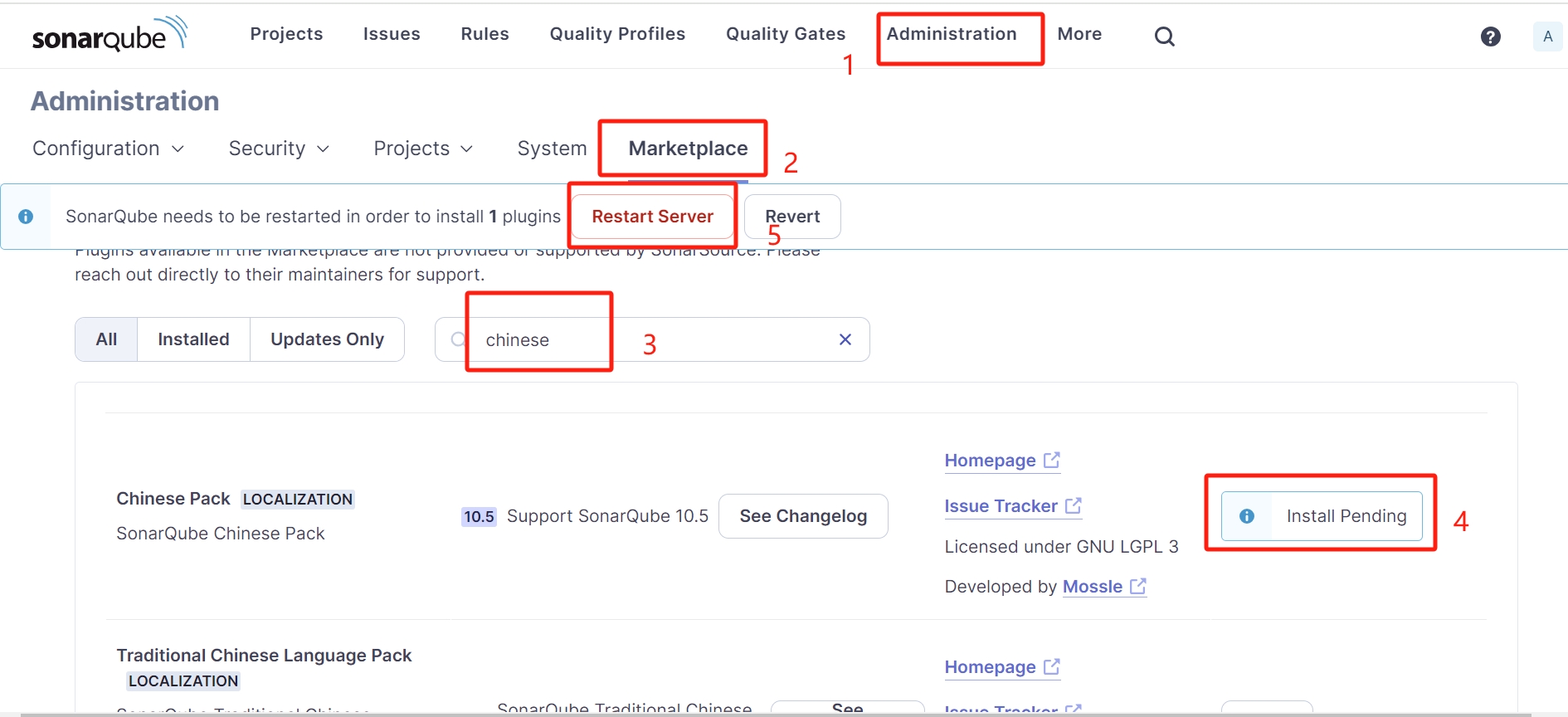Viewport: 1568px width, 717px height.
Task: Switch filter to Installed plugins
Action: (193, 339)
